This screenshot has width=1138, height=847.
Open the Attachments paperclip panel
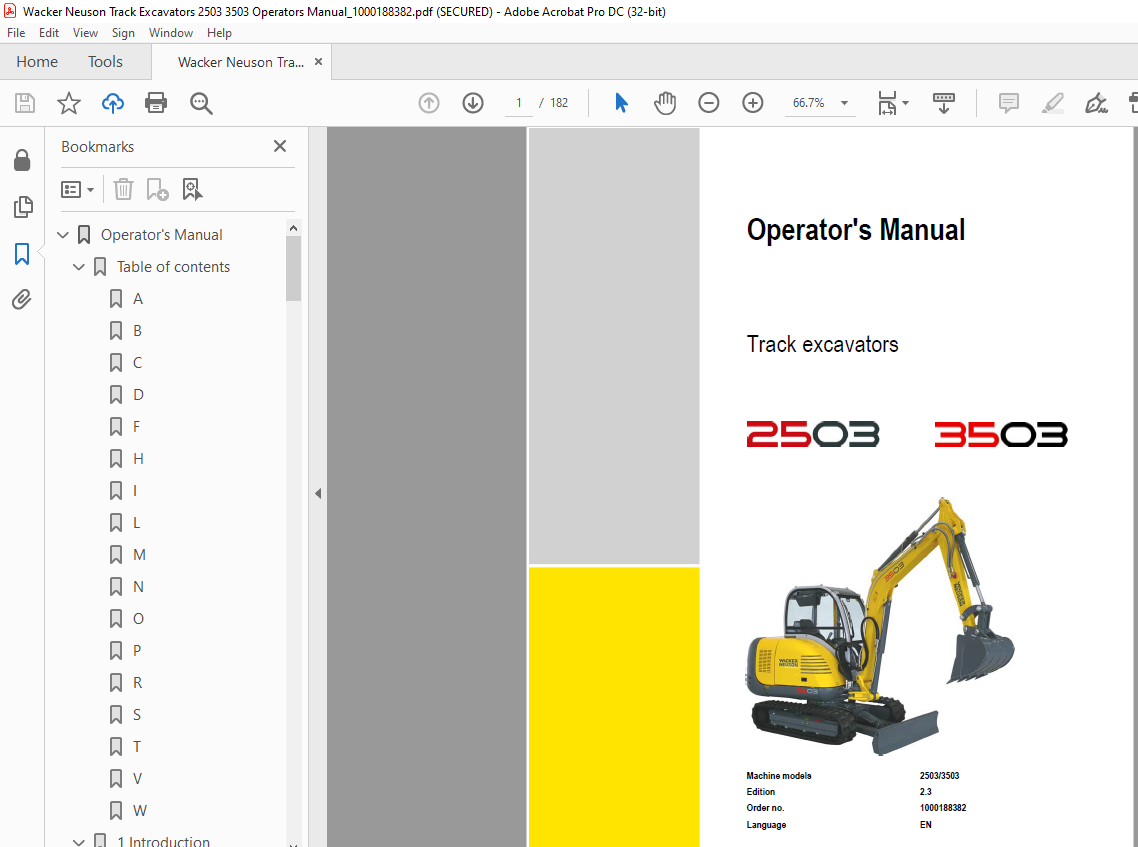(22, 300)
